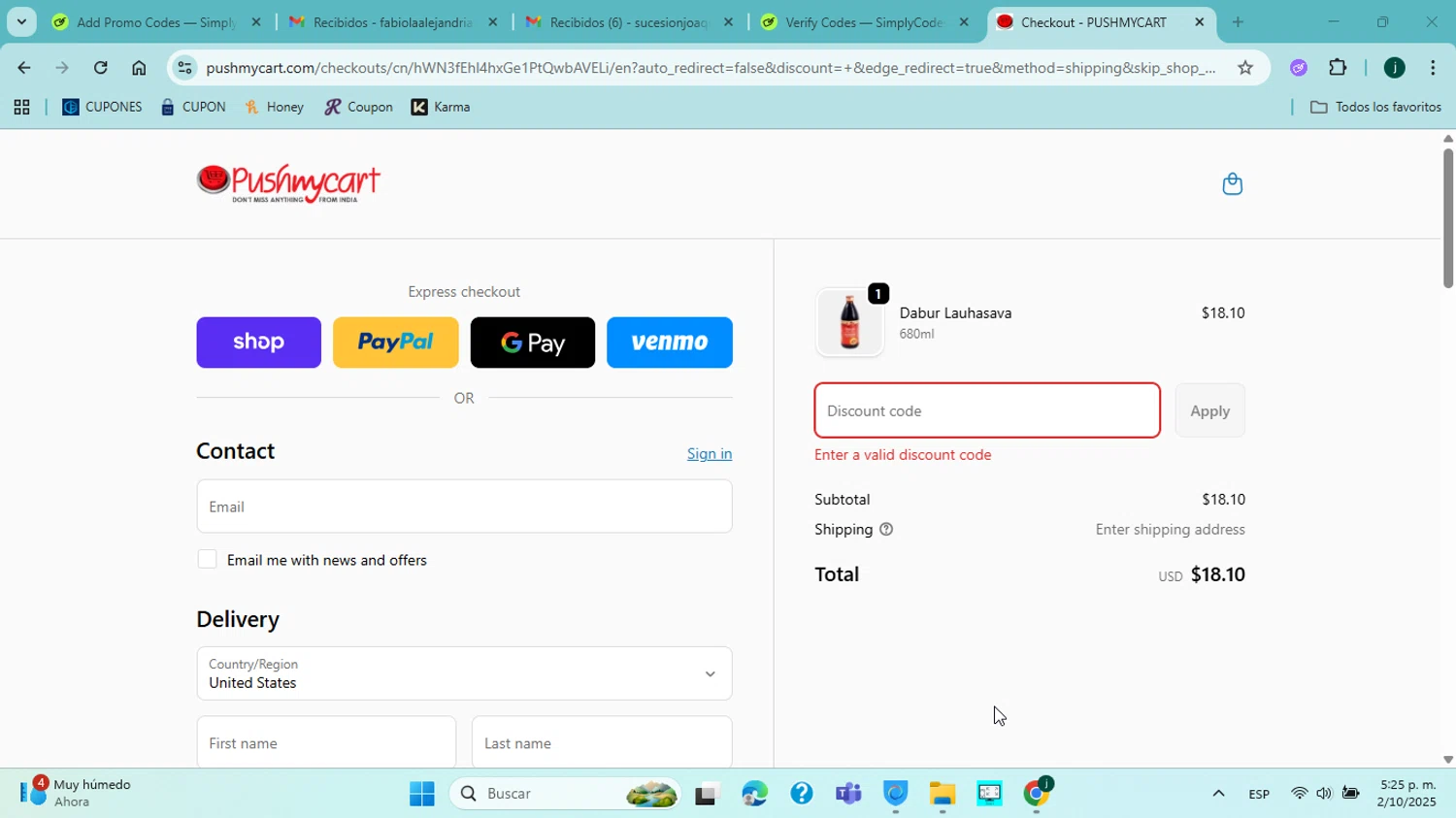
Task: Click Apply discount button
Action: pos(1209,410)
